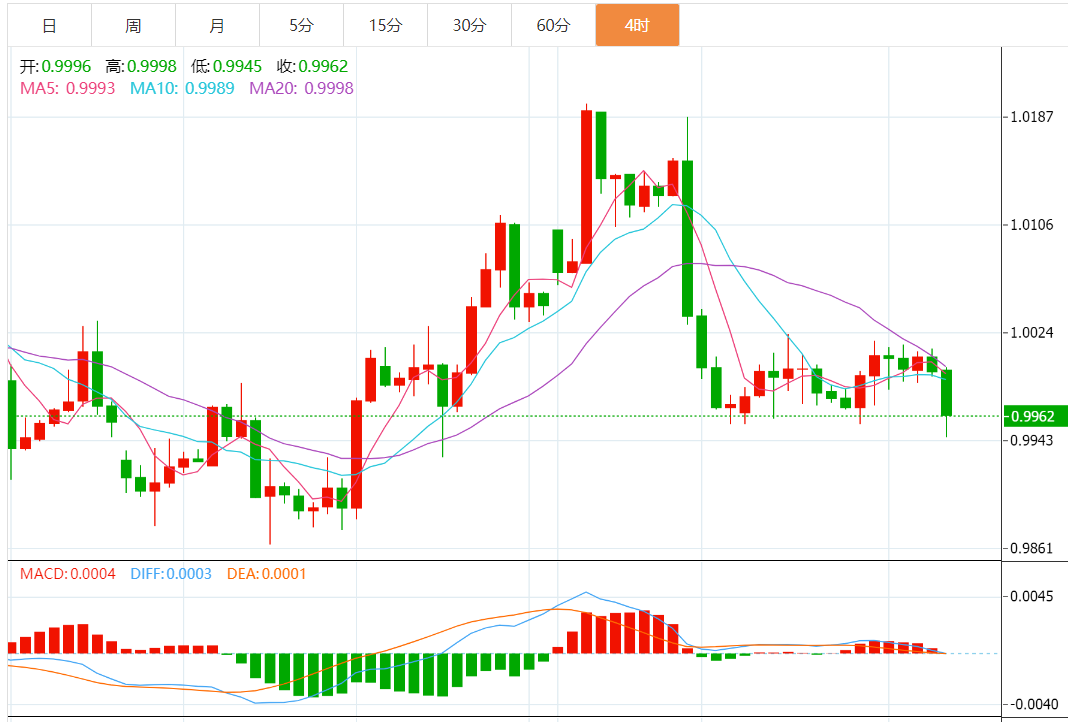
Task: Open the 月 monthly timeframe tab
Action: (x=217, y=25)
